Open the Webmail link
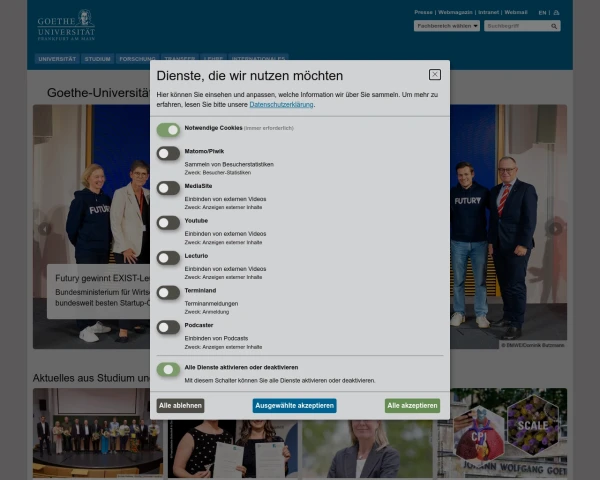 tap(516, 12)
